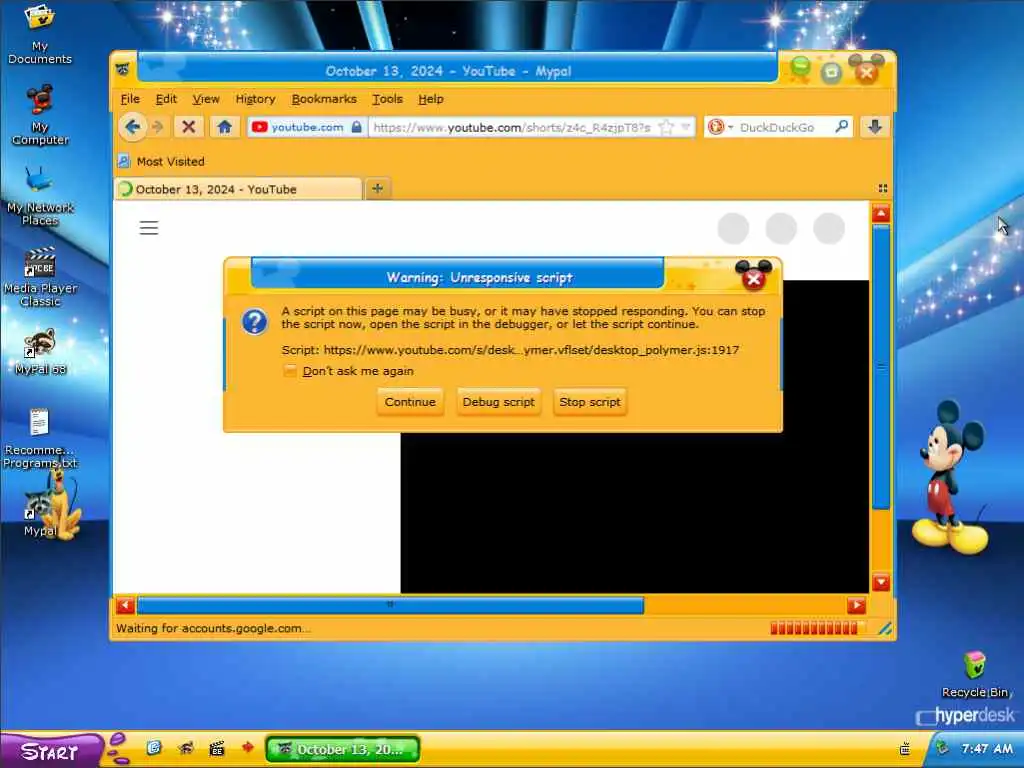Open the Most Visited bookmarks folder
Image resolution: width=1024 pixels, height=768 pixels.
tap(161, 161)
